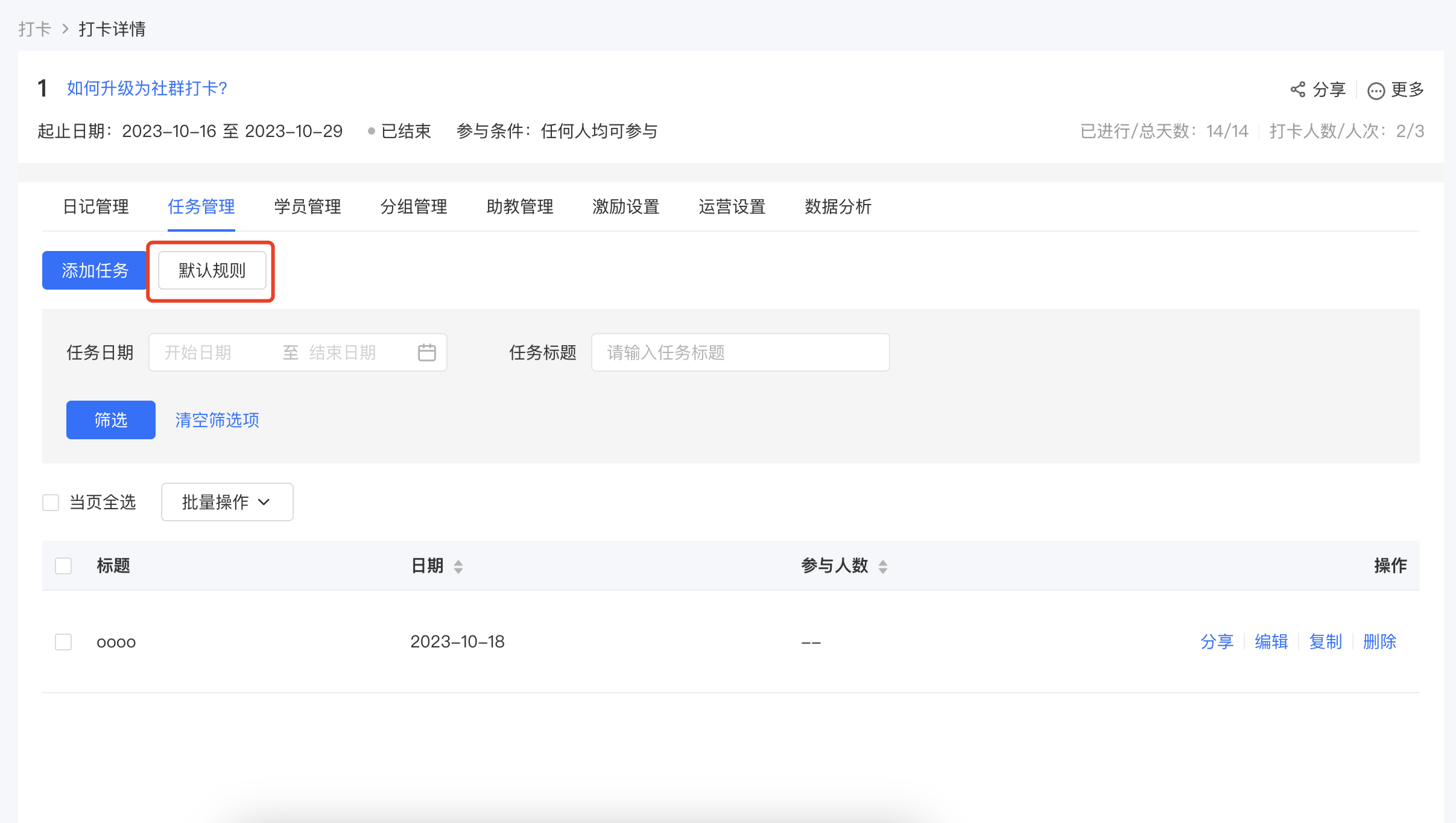Select the oooo task row checkbox
This screenshot has width=1456, height=823.
(63, 641)
